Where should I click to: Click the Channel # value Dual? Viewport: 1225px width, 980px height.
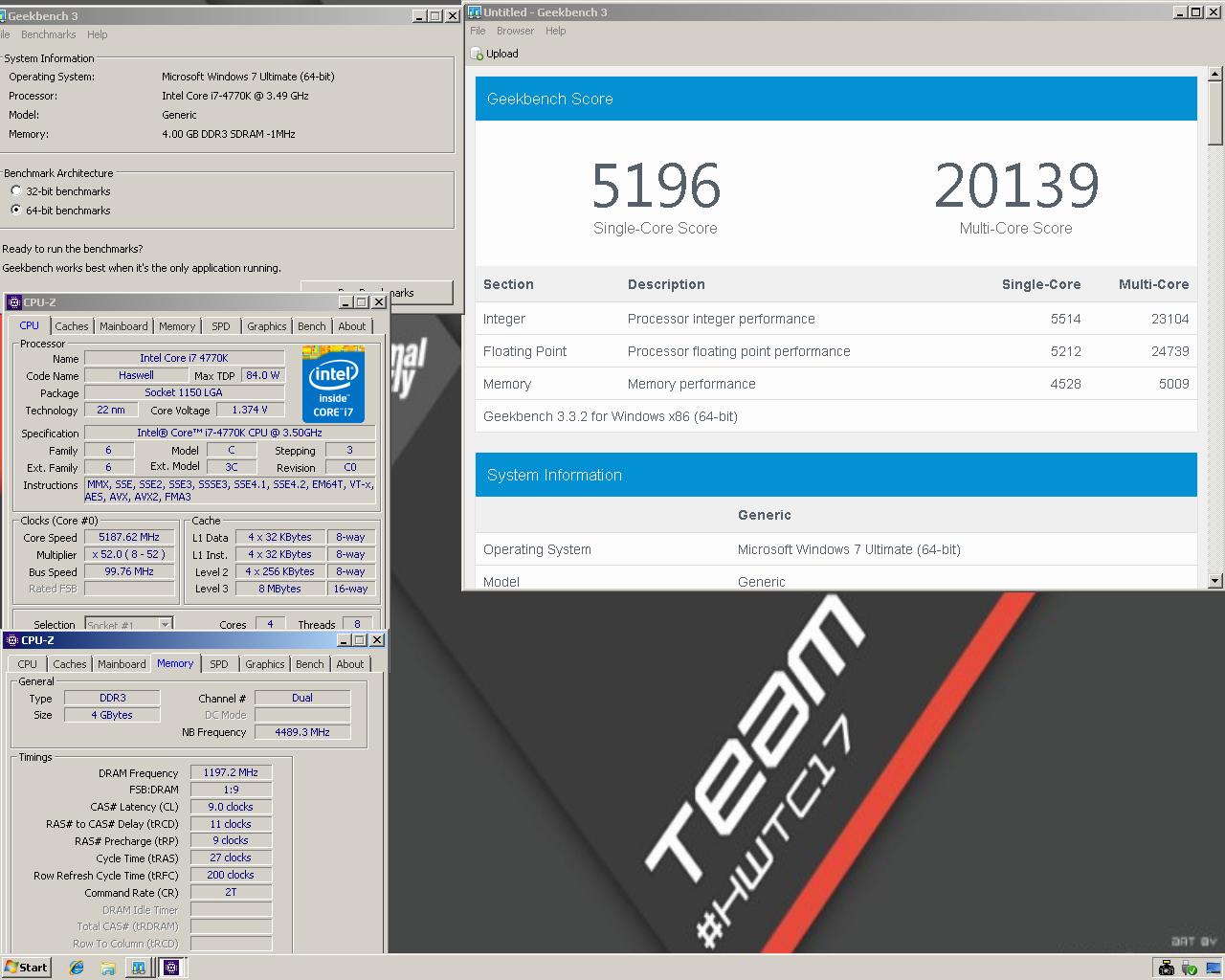point(302,698)
